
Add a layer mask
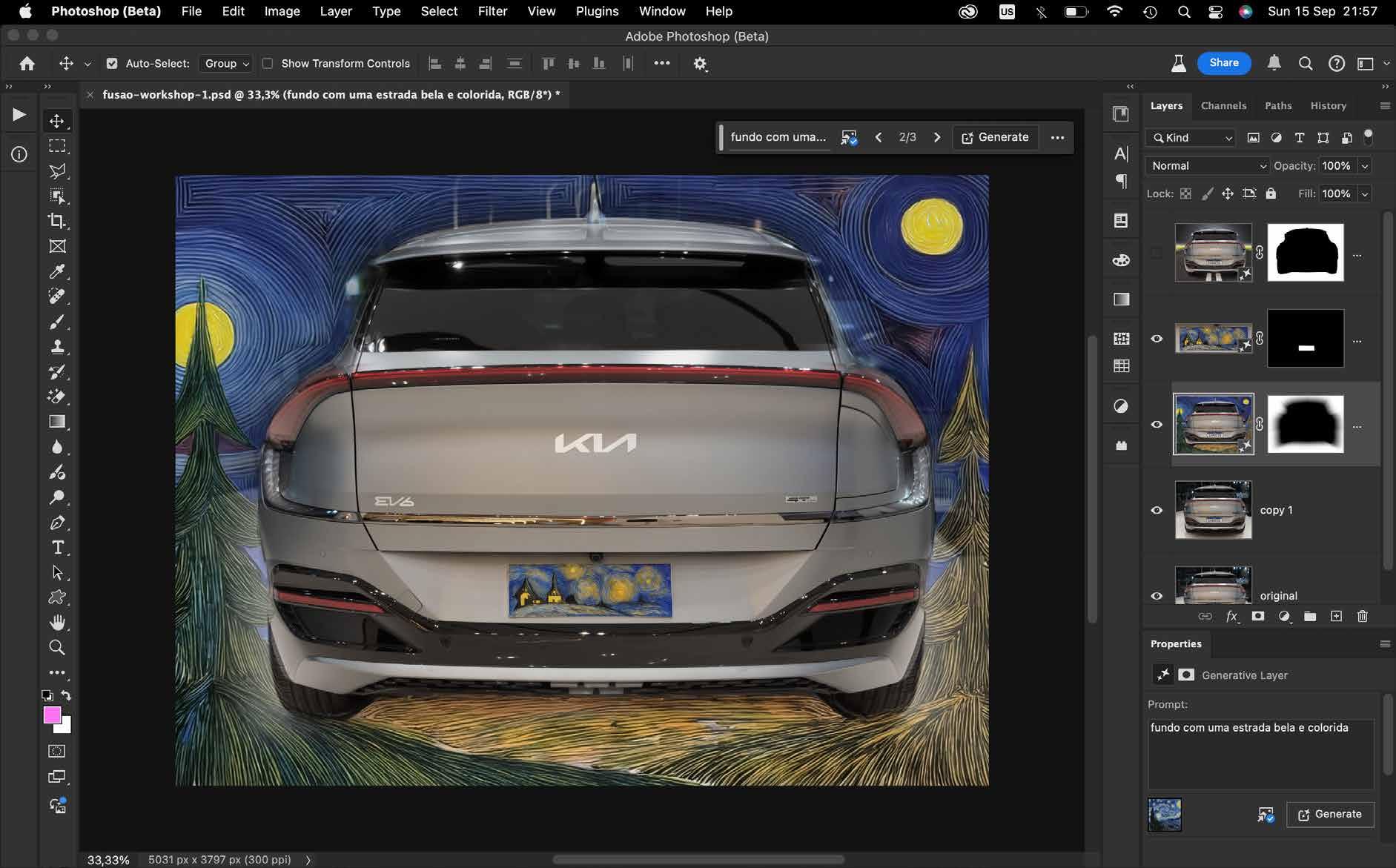click(1258, 616)
